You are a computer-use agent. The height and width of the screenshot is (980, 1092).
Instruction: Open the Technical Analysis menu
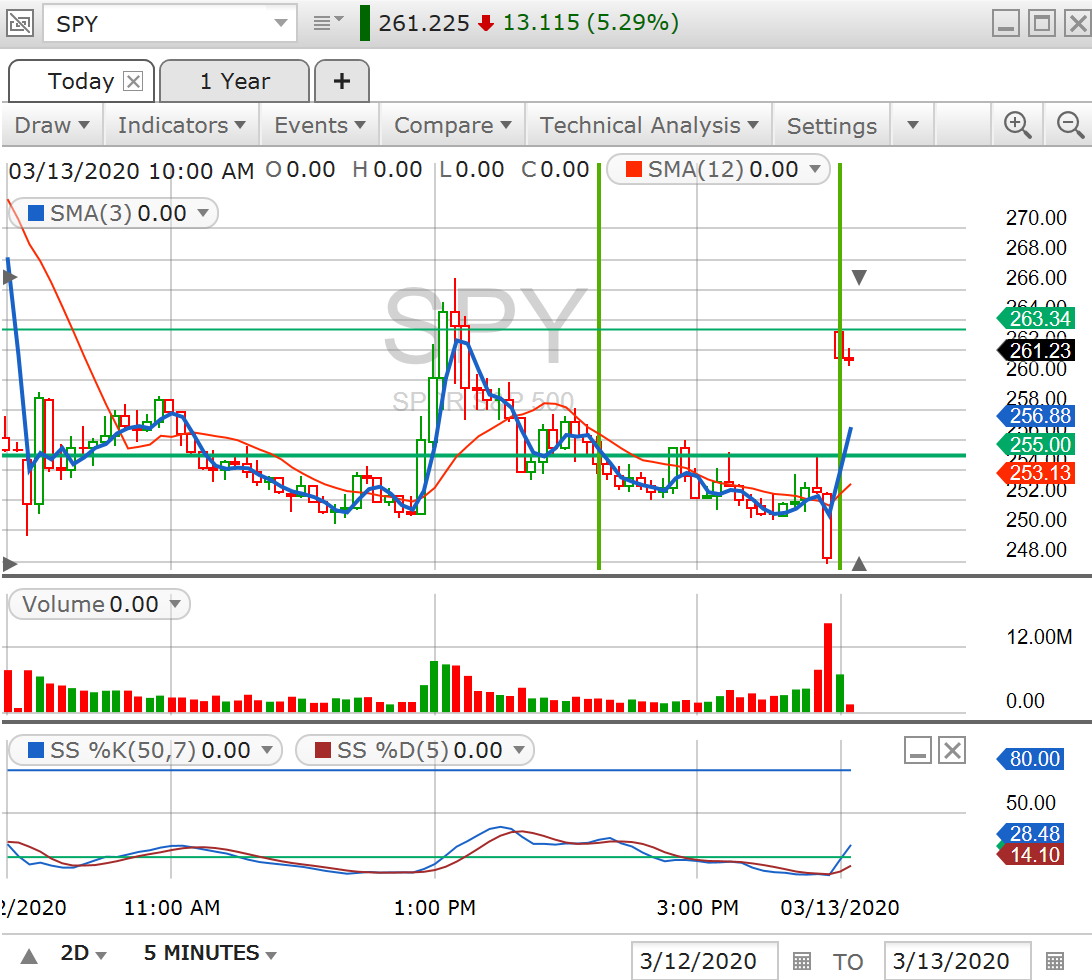[x=648, y=125]
